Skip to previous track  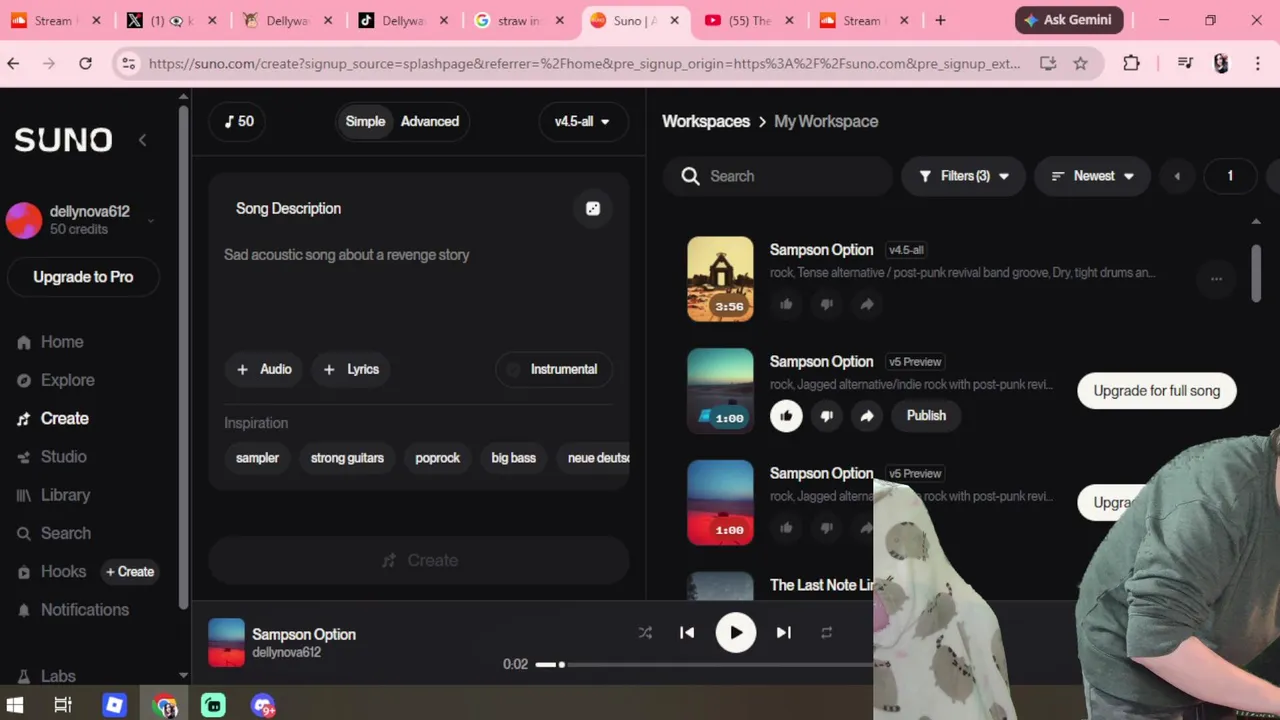[x=687, y=633]
